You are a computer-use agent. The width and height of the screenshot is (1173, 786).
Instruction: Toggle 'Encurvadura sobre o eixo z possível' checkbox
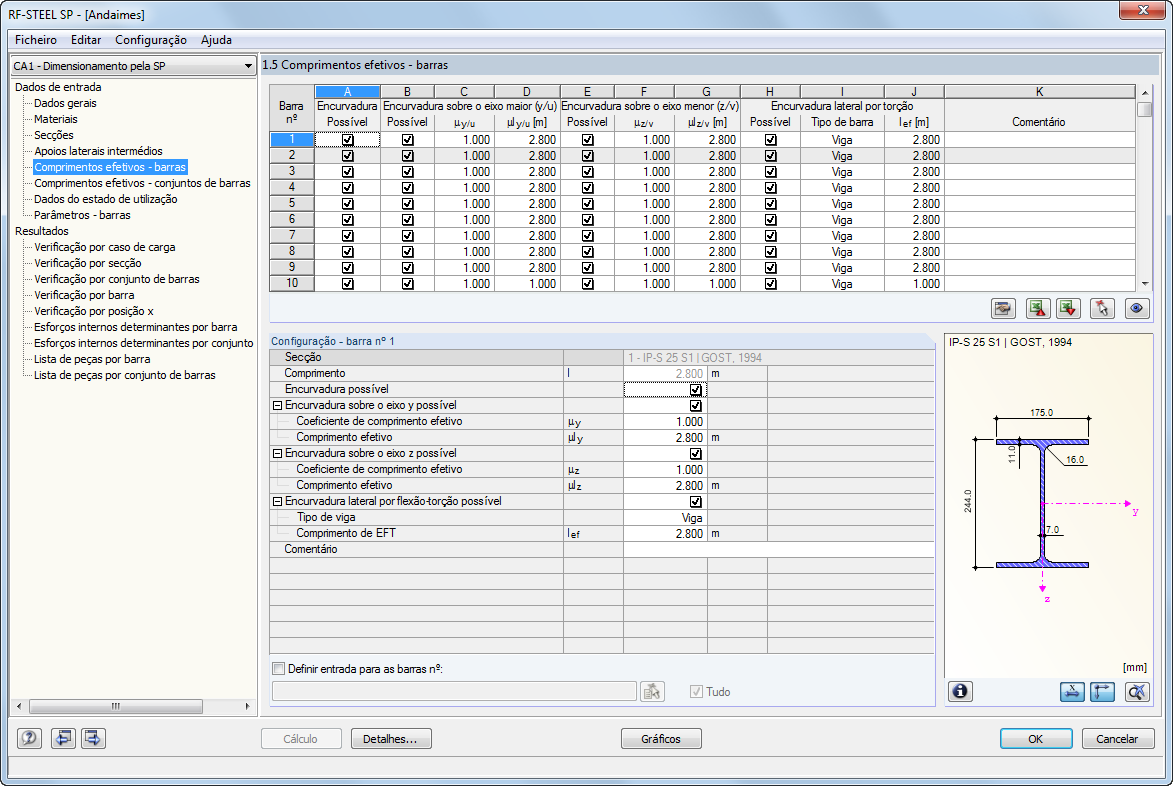[696, 453]
